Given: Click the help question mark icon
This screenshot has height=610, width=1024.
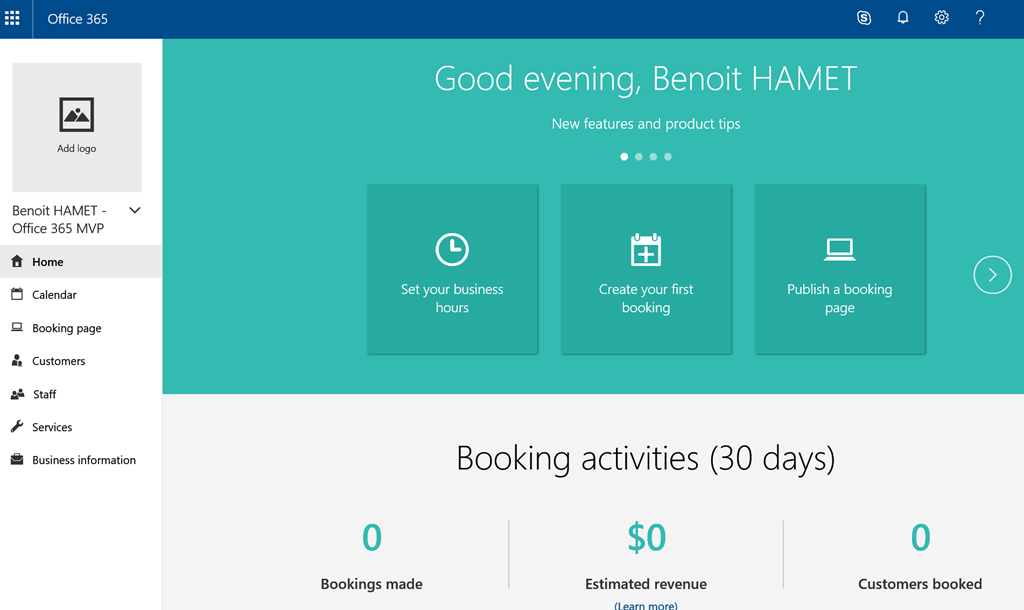Looking at the screenshot, I should 980,18.
